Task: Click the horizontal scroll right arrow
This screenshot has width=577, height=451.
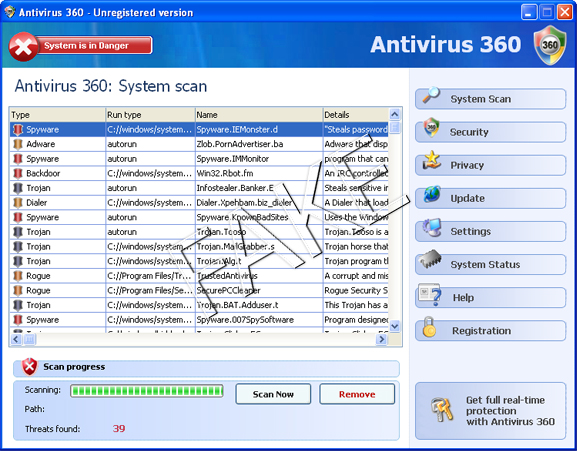Action: point(381,339)
